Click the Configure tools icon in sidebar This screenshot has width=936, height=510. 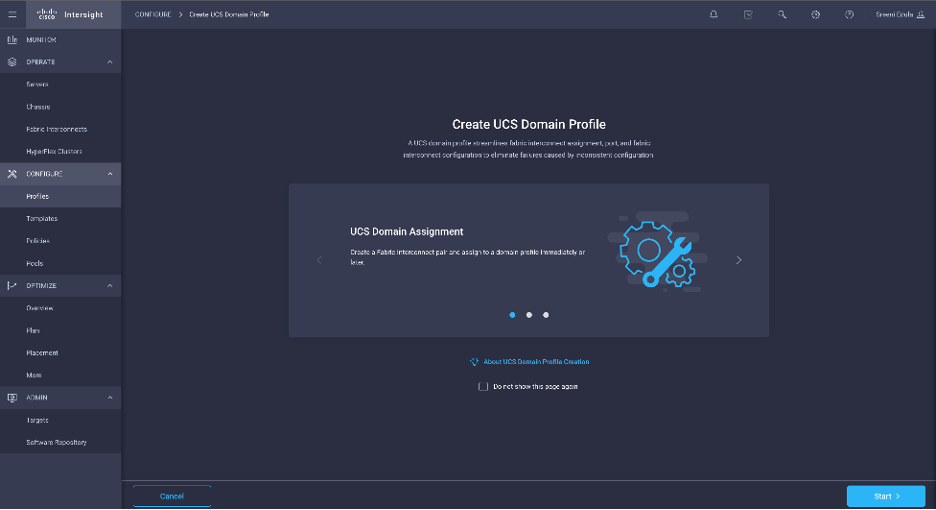click(12, 174)
